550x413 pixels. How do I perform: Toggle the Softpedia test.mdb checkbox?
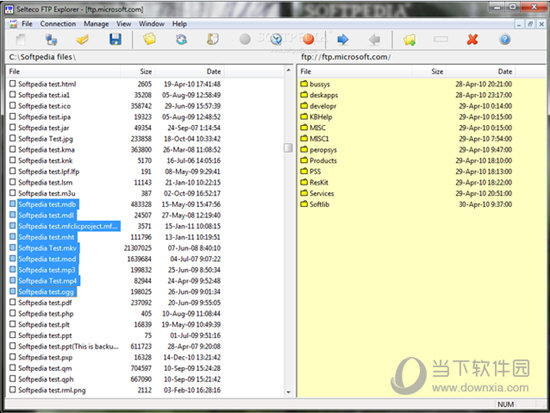pos(13,204)
